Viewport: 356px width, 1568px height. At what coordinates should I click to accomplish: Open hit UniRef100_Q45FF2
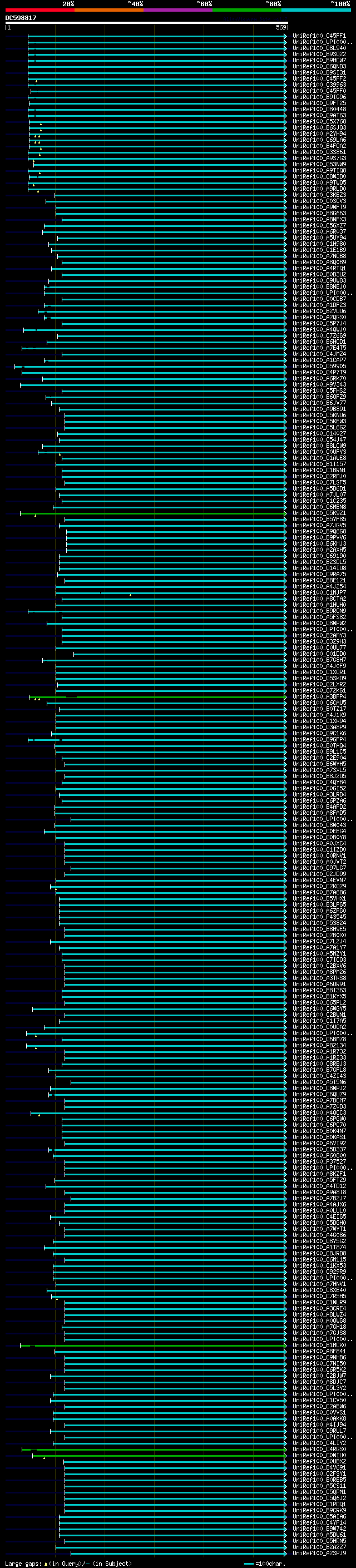319,78
